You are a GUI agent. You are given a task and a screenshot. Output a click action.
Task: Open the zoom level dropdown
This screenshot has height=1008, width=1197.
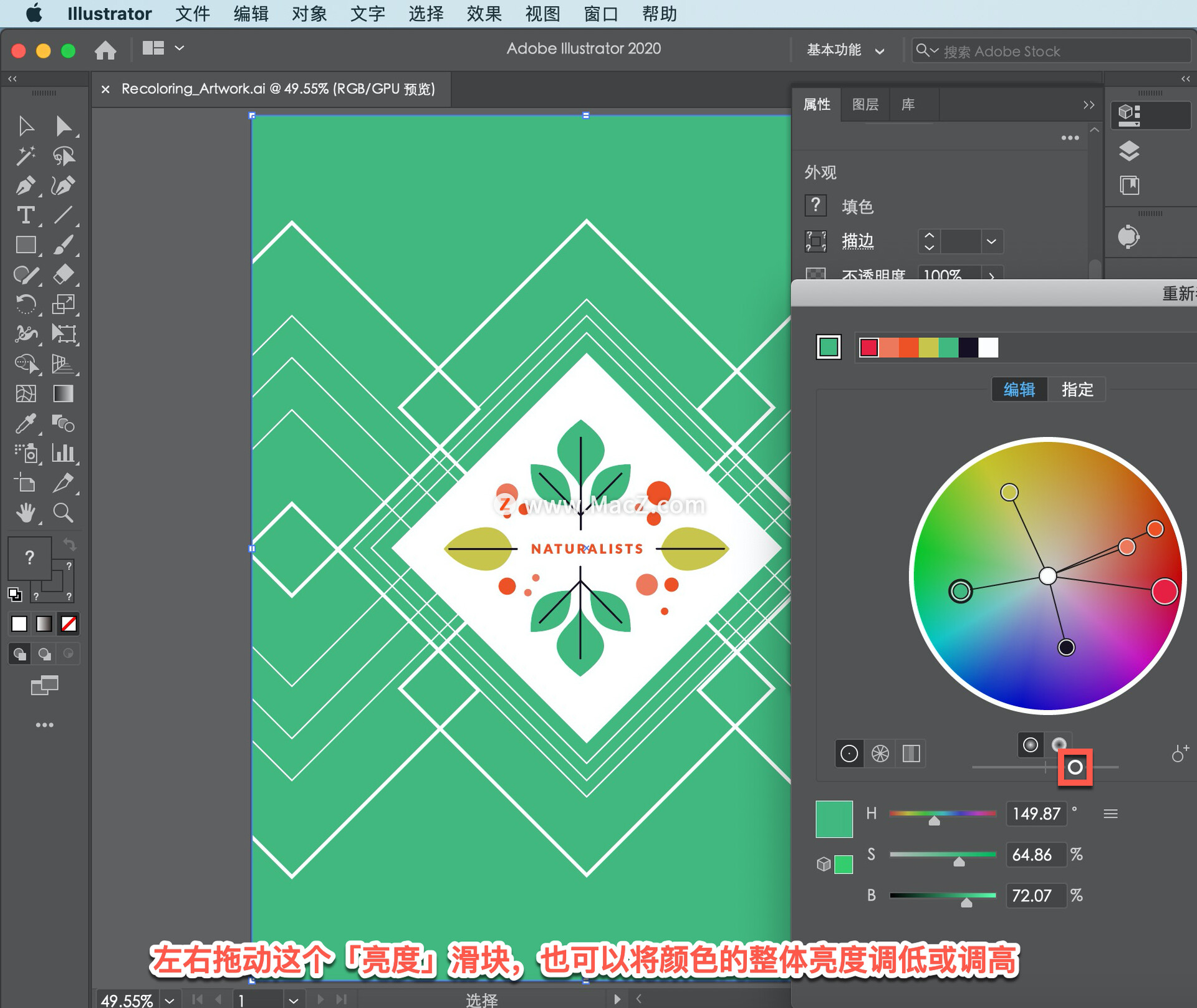pos(170,1000)
